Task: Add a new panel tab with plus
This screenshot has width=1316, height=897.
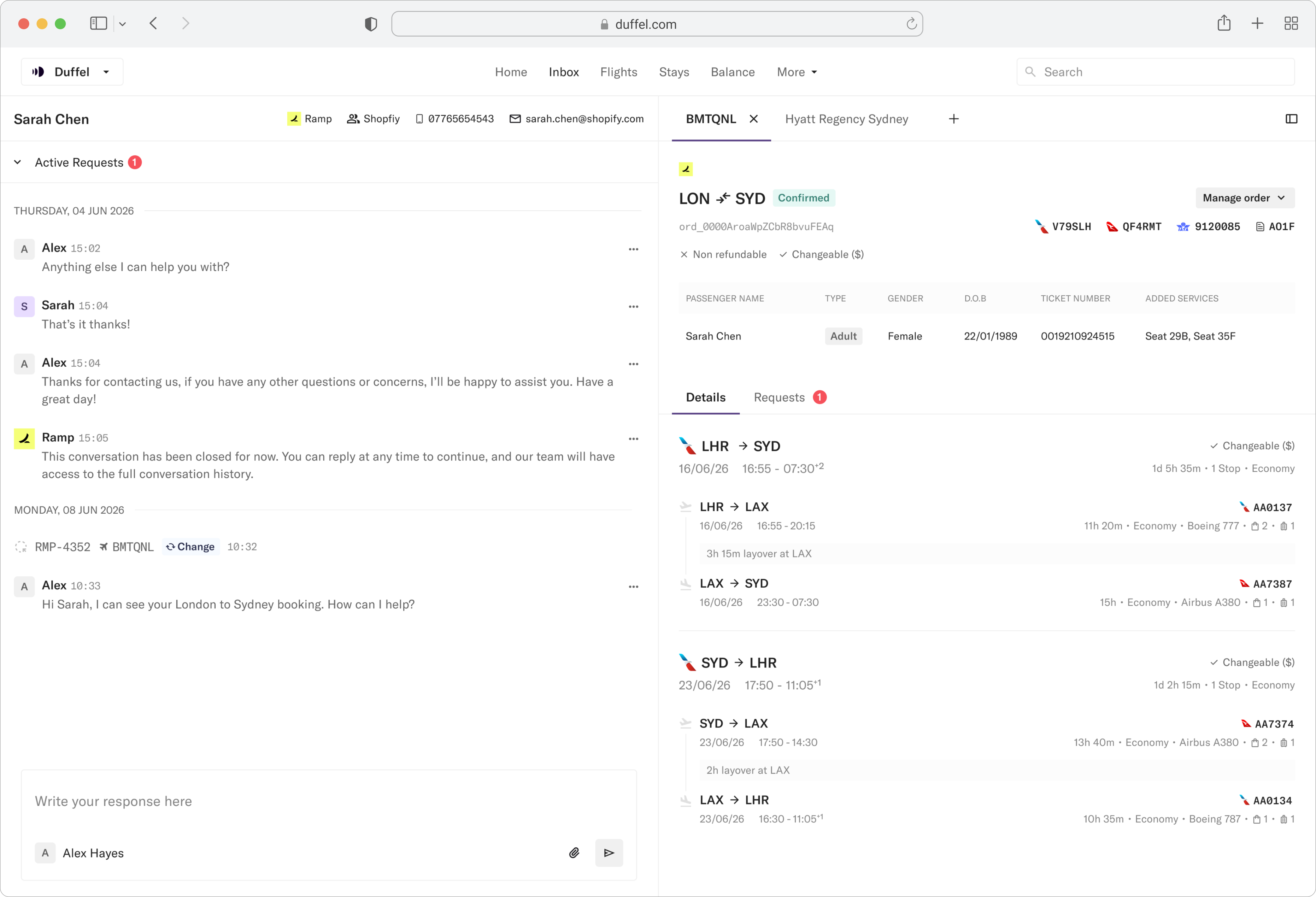Action: 953,119
